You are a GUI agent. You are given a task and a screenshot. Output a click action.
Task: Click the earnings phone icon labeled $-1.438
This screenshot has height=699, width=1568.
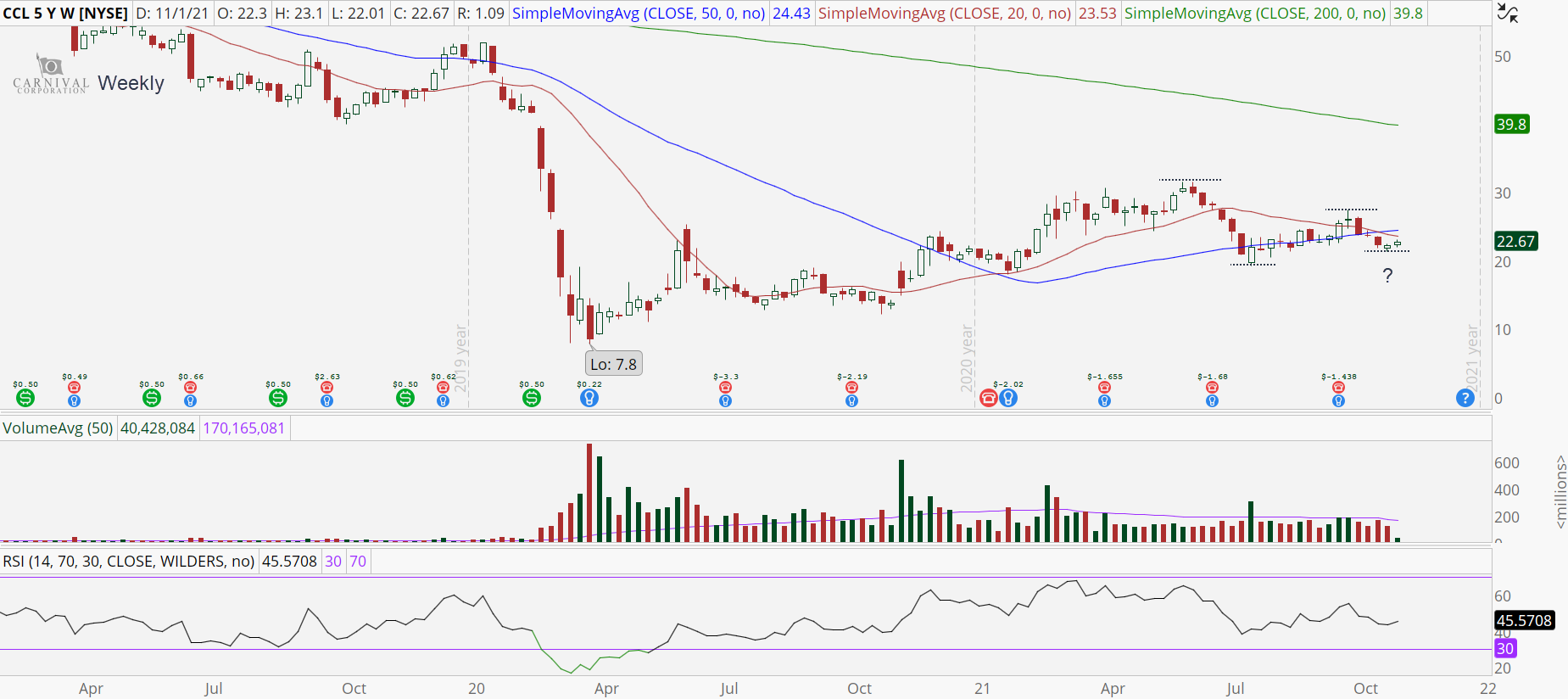click(x=1338, y=388)
